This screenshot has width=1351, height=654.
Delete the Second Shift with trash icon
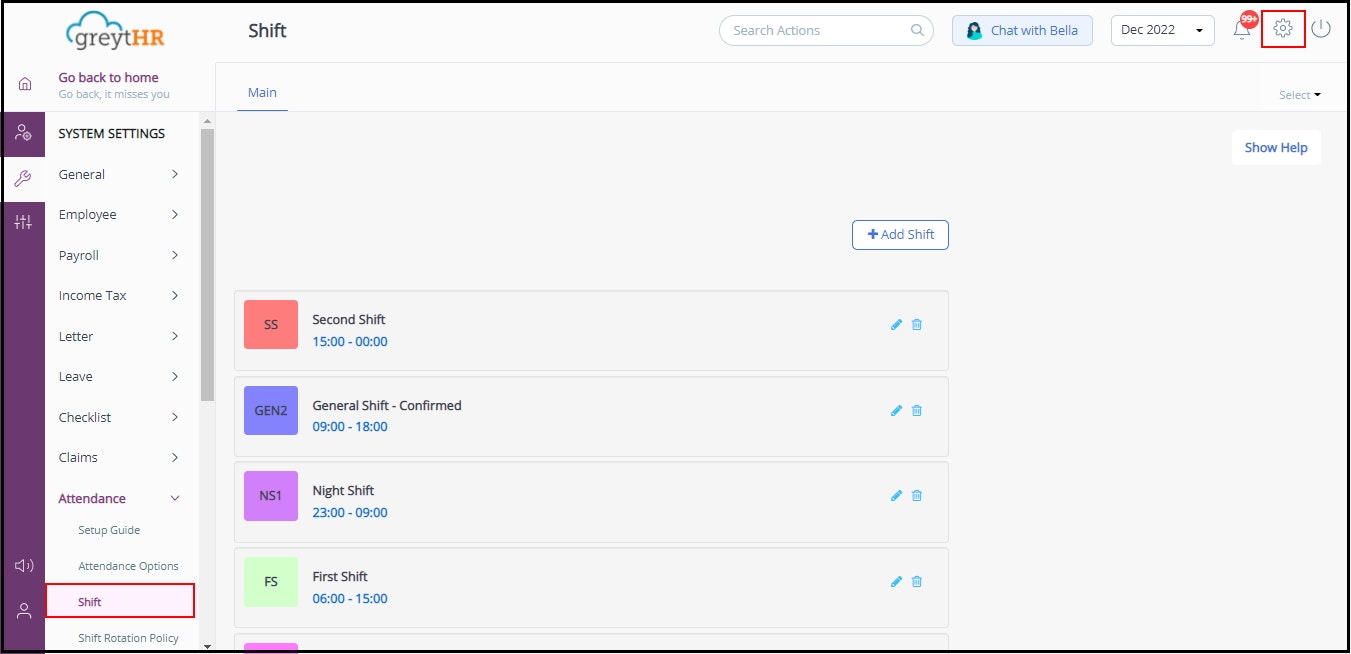tap(917, 325)
